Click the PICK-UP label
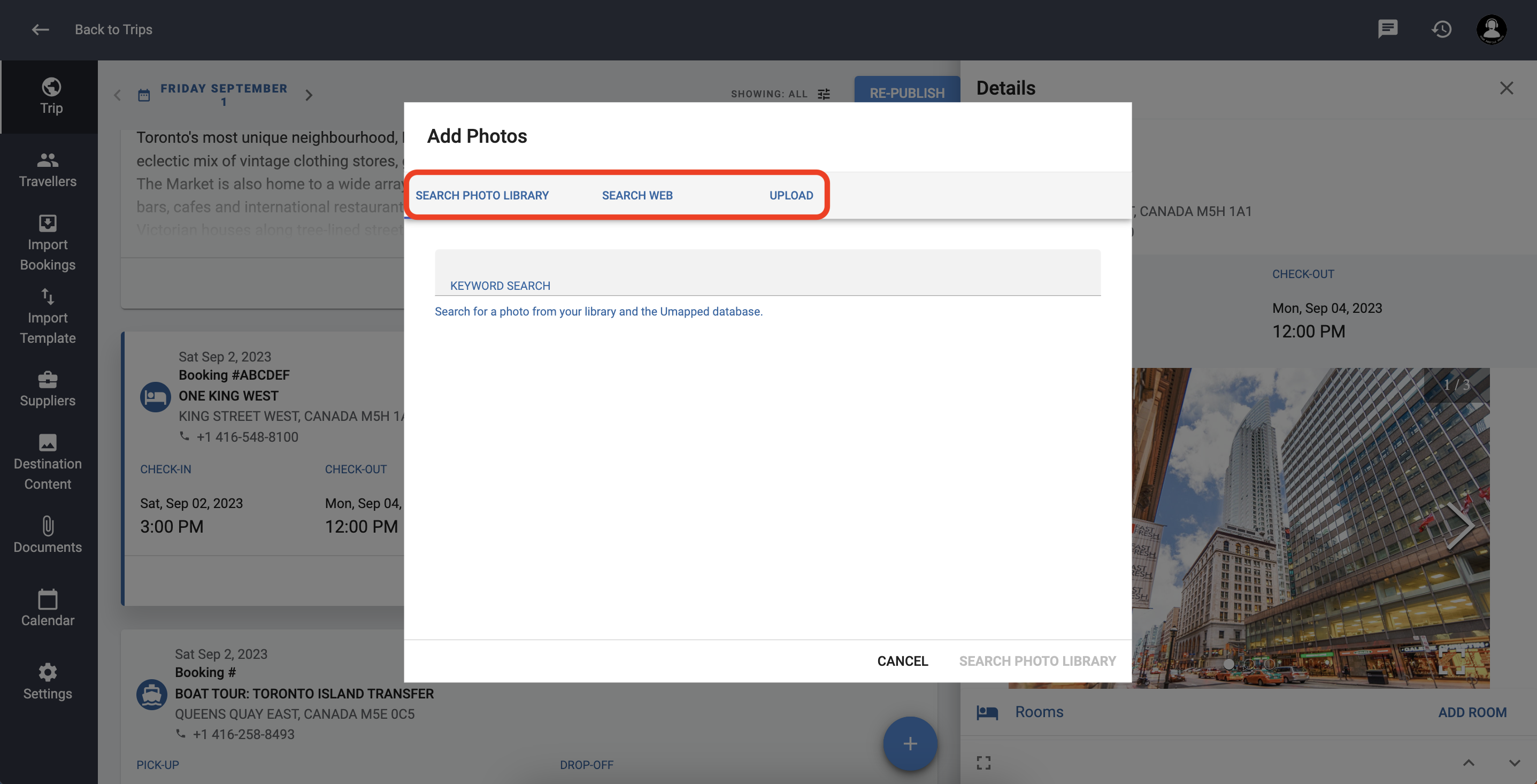 click(x=158, y=764)
